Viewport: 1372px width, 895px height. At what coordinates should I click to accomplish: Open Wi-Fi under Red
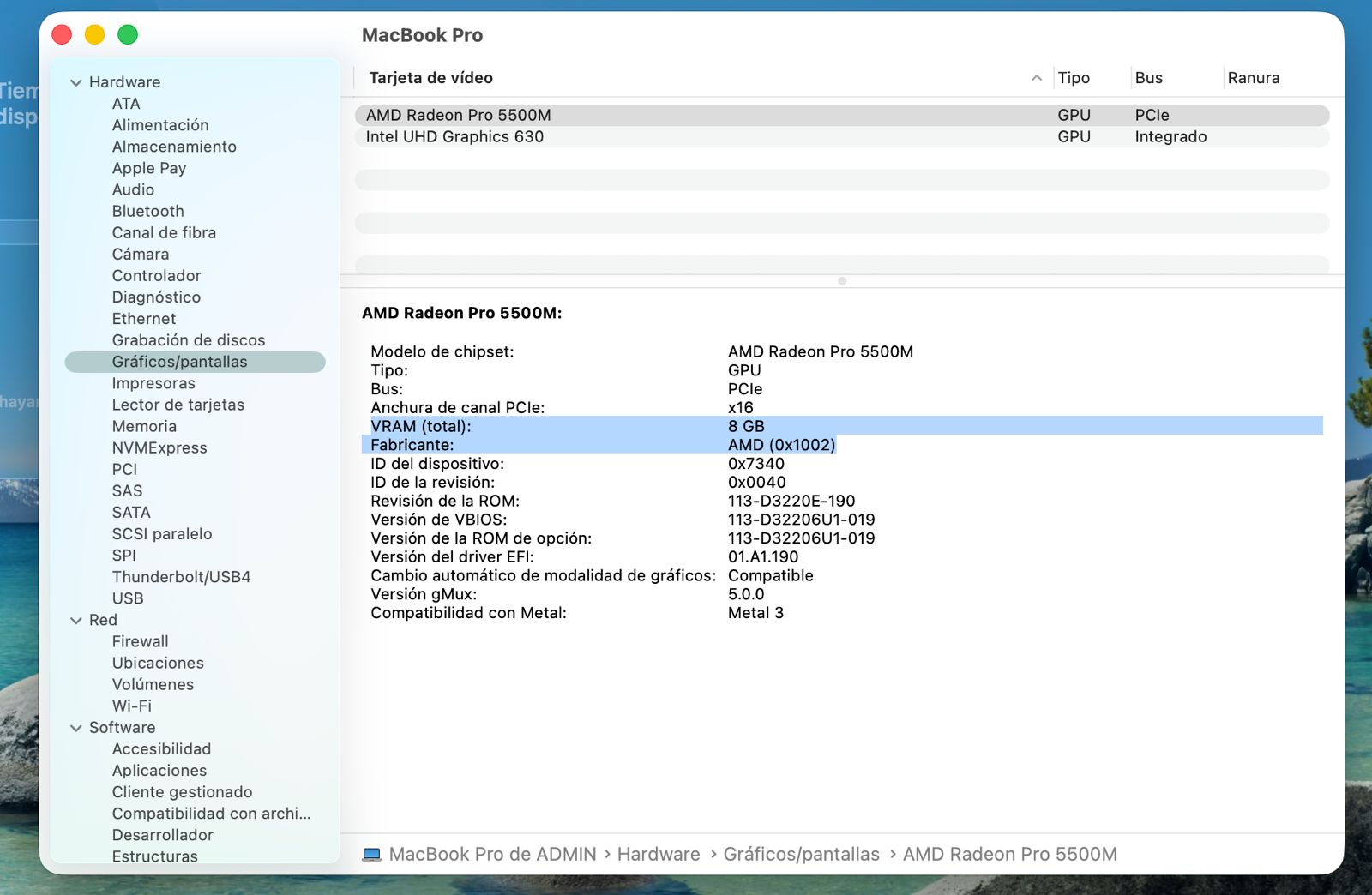tap(132, 706)
